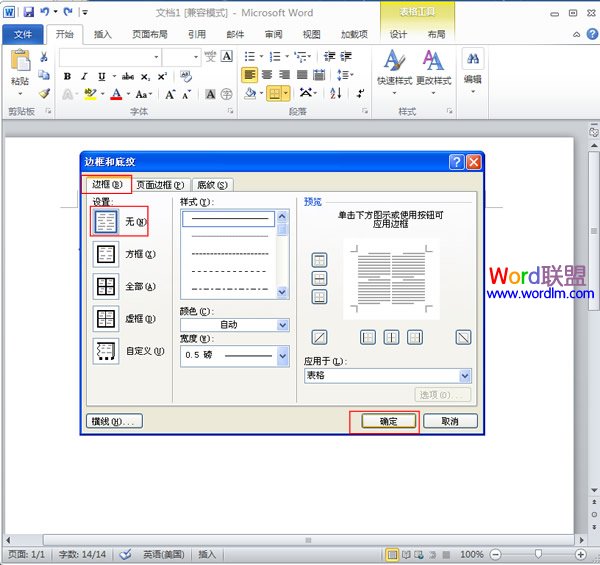
Task: Toggle Bold formatting
Action: 67,76
